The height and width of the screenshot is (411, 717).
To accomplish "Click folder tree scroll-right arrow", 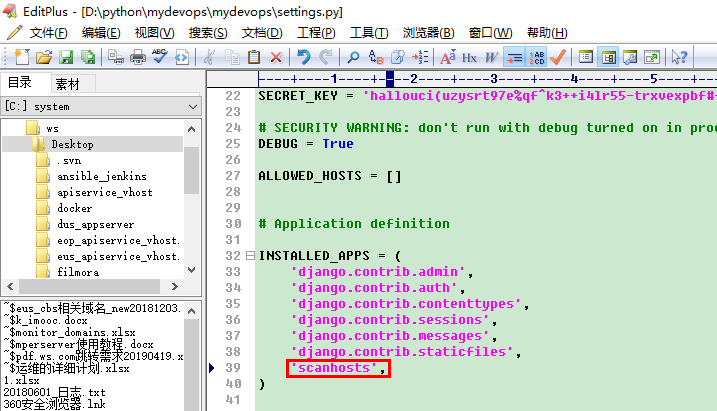I will (x=174, y=286).
